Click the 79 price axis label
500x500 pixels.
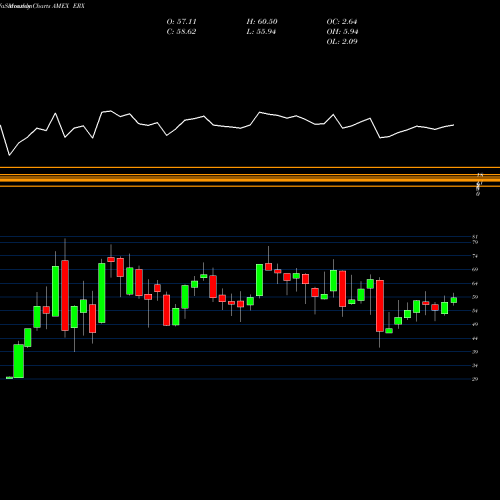click(x=475, y=242)
